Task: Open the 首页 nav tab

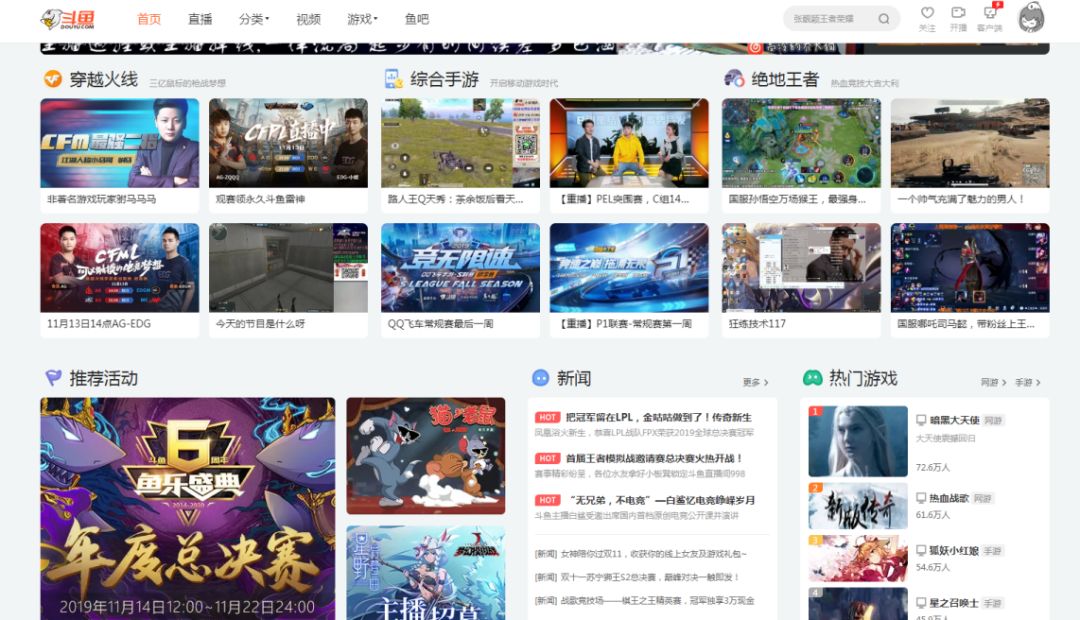Action: pos(149,19)
